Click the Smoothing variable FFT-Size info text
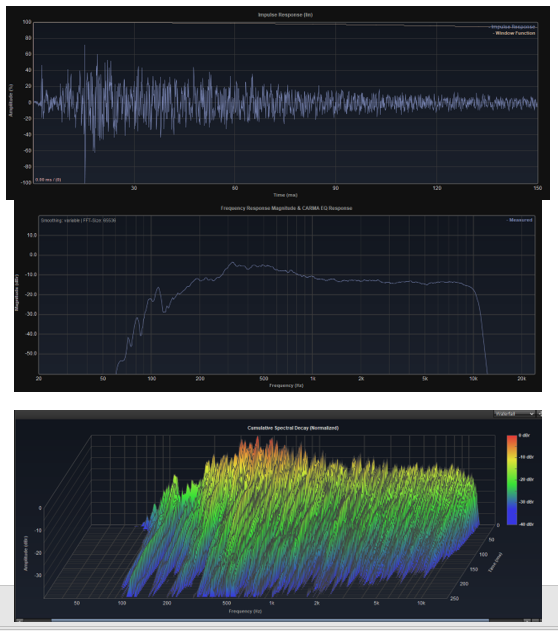 [78, 221]
